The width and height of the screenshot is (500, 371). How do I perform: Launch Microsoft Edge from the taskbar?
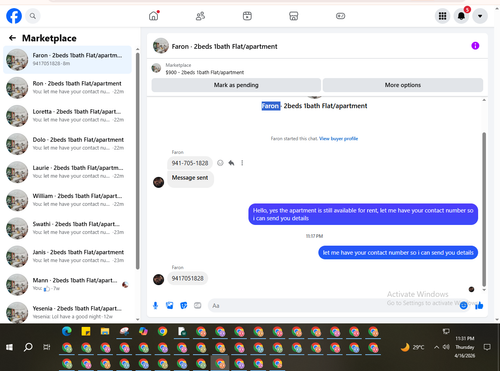tap(67, 331)
